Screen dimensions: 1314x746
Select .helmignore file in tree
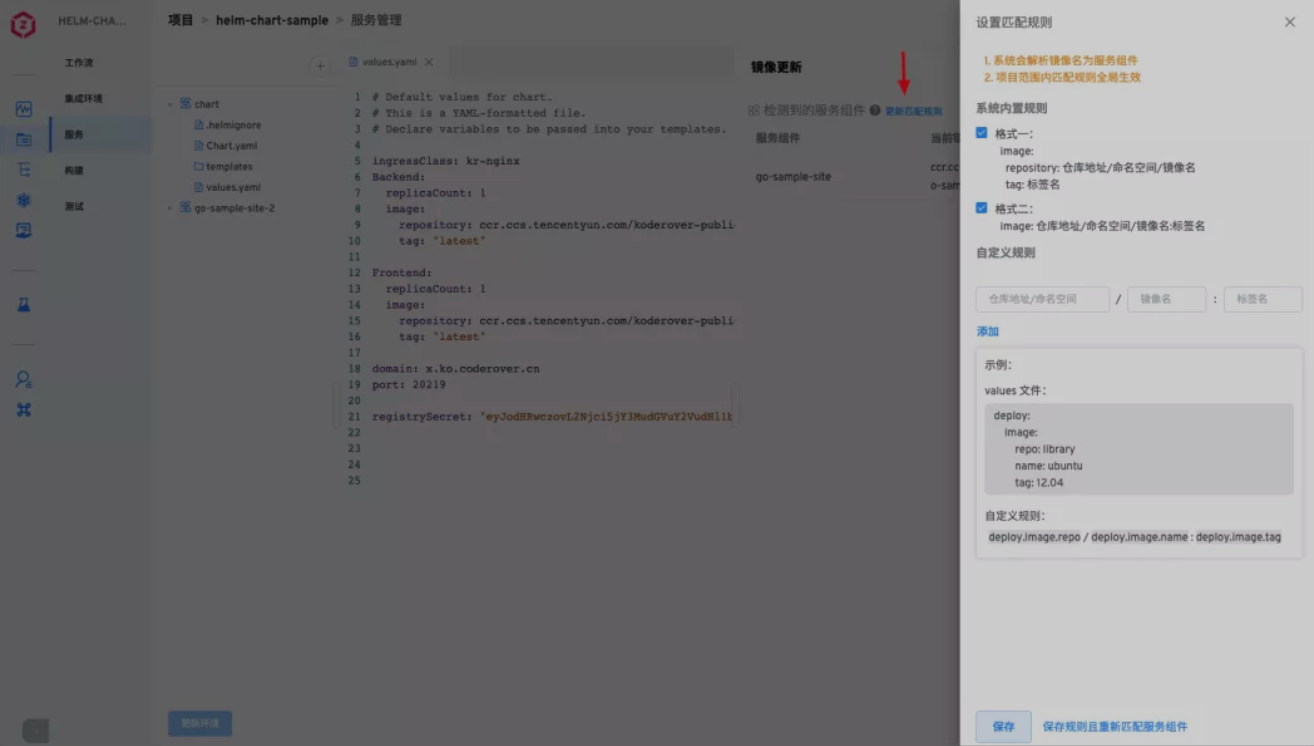point(233,125)
